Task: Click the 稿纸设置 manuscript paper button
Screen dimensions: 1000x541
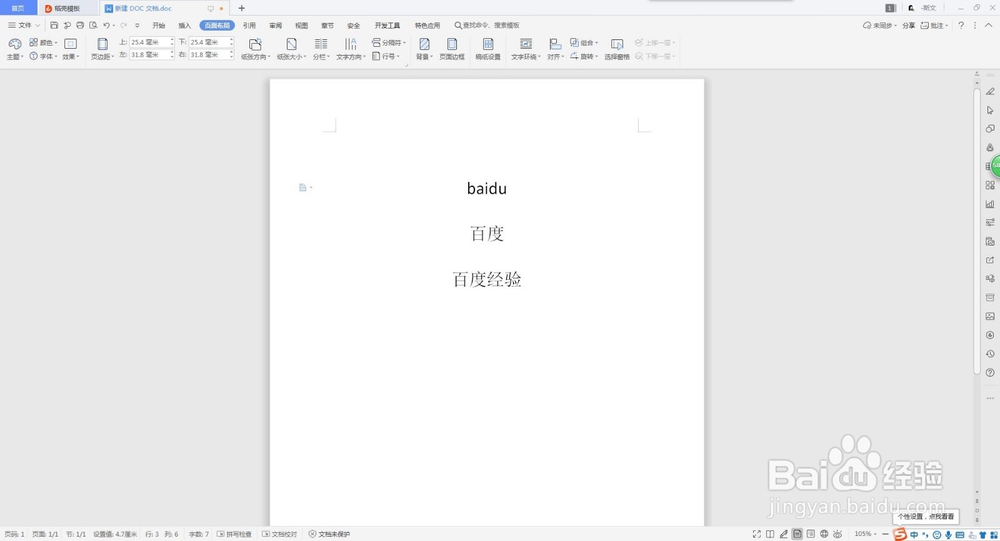Action: tap(488, 48)
